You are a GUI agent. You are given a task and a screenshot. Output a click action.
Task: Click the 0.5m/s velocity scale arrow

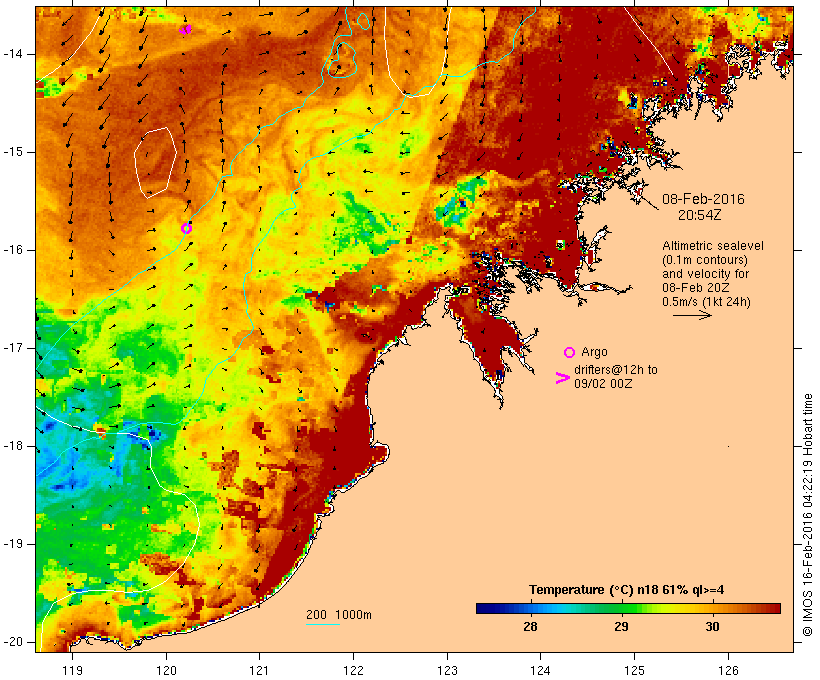coord(692,315)
